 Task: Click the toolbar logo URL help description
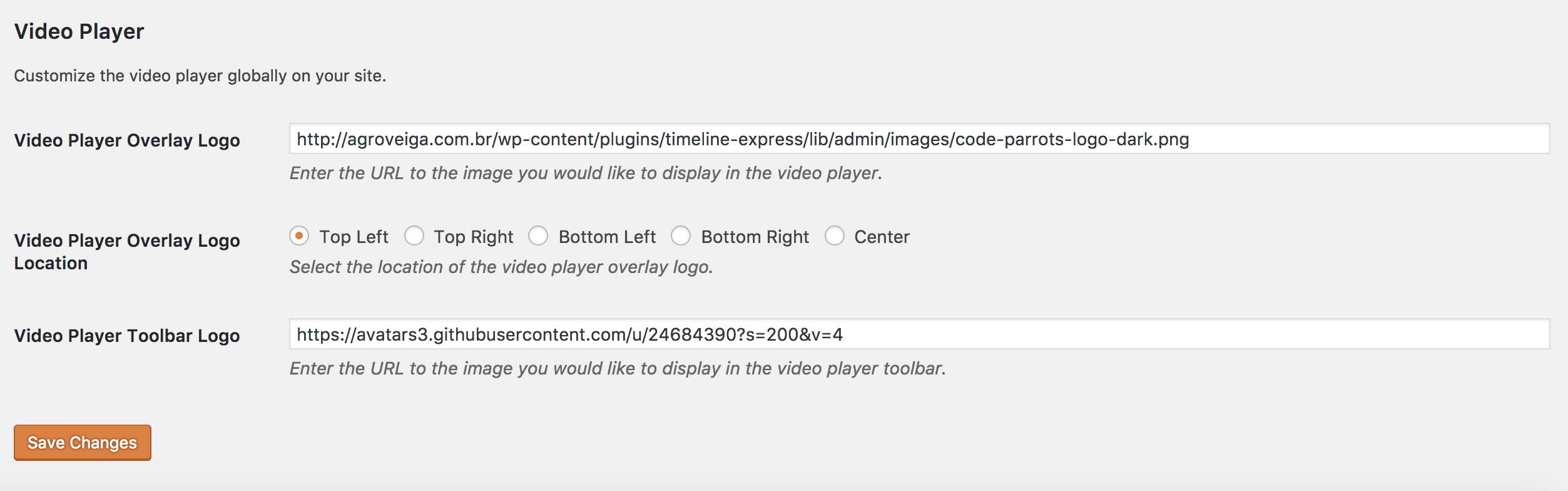[618, 368]
